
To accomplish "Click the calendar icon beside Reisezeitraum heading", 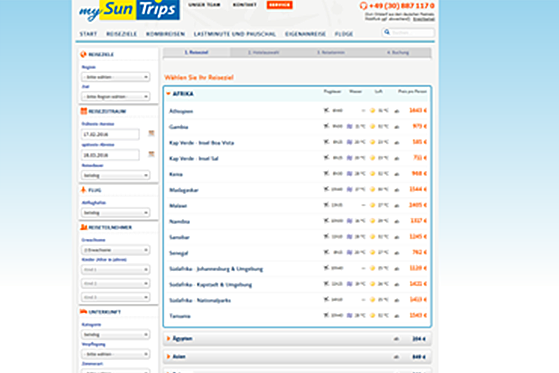I will point(83,111).
